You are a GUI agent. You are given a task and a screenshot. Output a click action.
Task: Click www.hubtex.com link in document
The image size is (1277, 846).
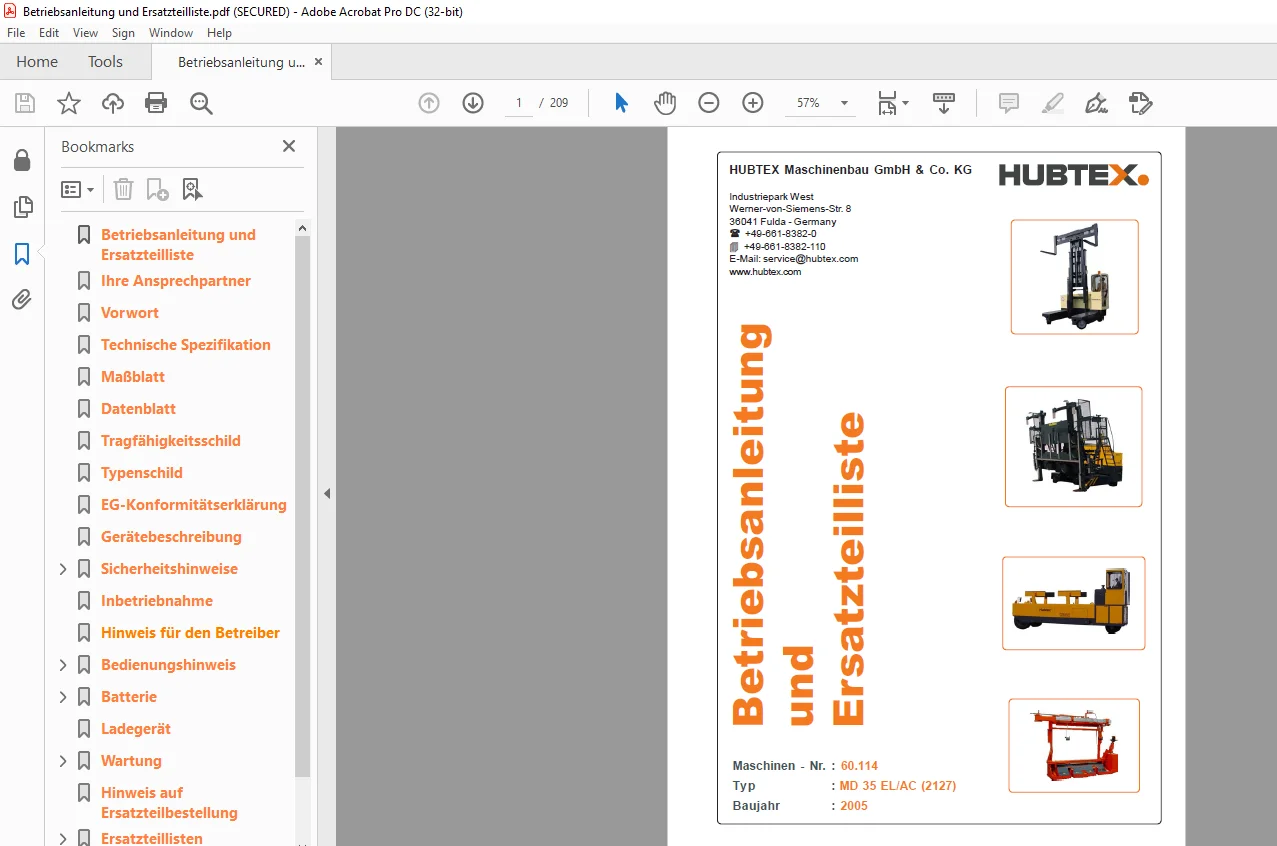pos(765,272)
